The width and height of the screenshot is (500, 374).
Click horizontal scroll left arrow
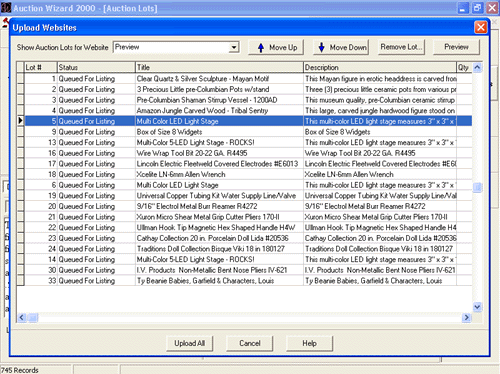pyautogui.click(x=22, y=317)
